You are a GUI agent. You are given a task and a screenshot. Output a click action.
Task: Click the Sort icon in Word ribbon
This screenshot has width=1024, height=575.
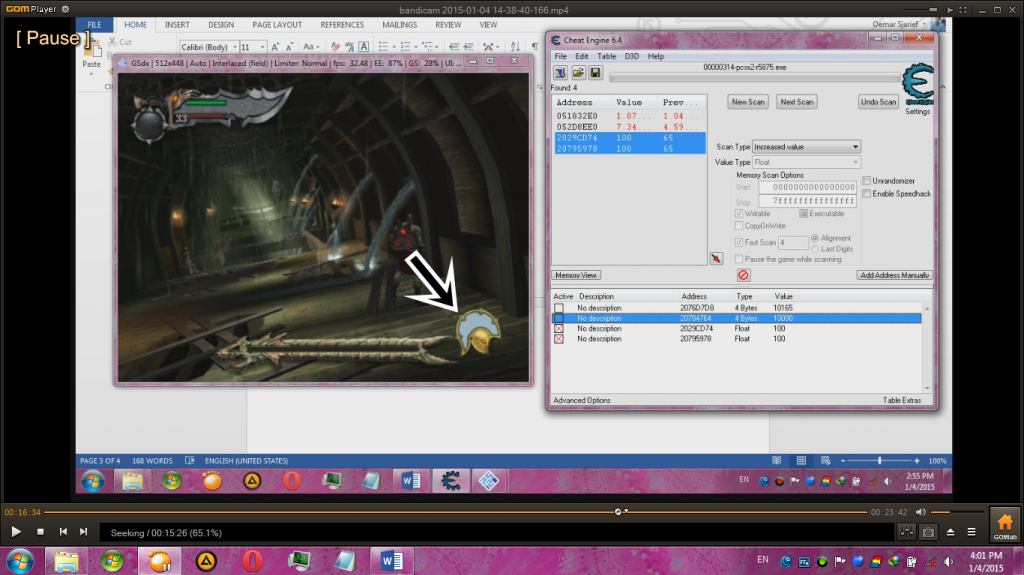[515, 46]
